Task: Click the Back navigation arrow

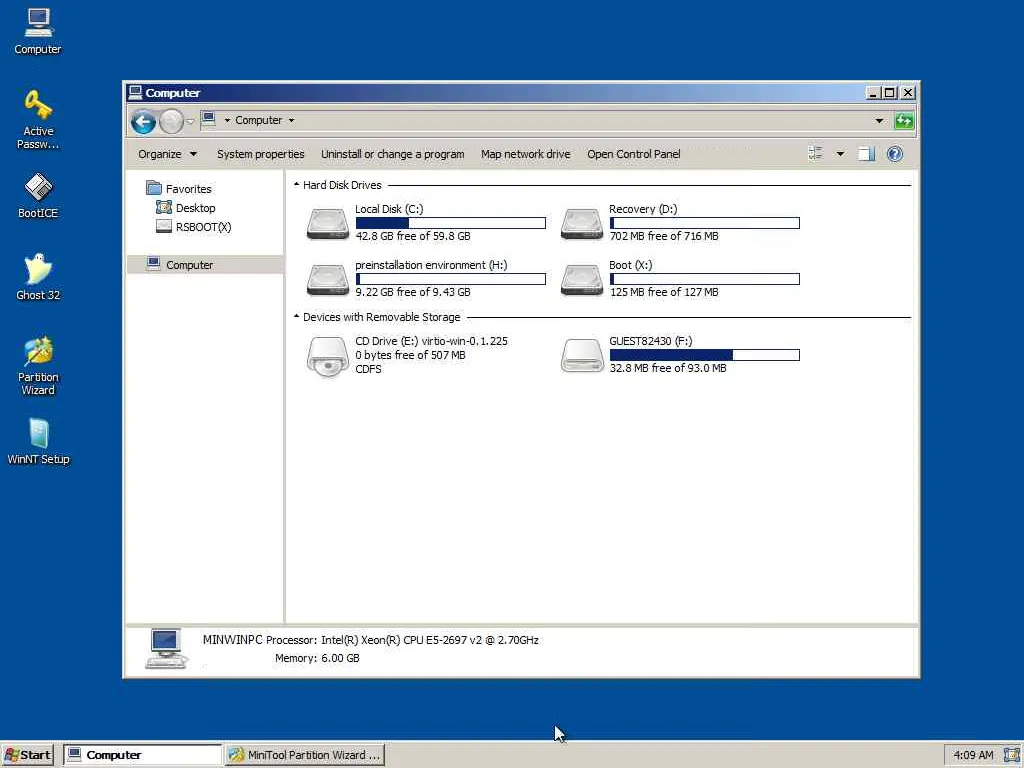Action: pyautogui.click(x=143, y=121)
